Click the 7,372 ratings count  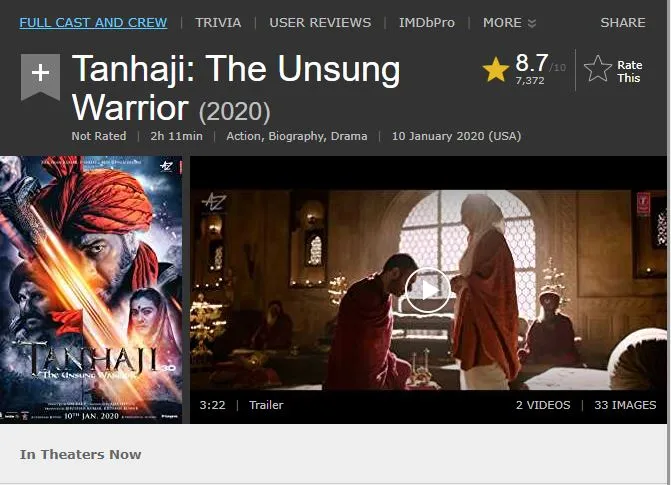pyautogui.click(x=530, y=80)
